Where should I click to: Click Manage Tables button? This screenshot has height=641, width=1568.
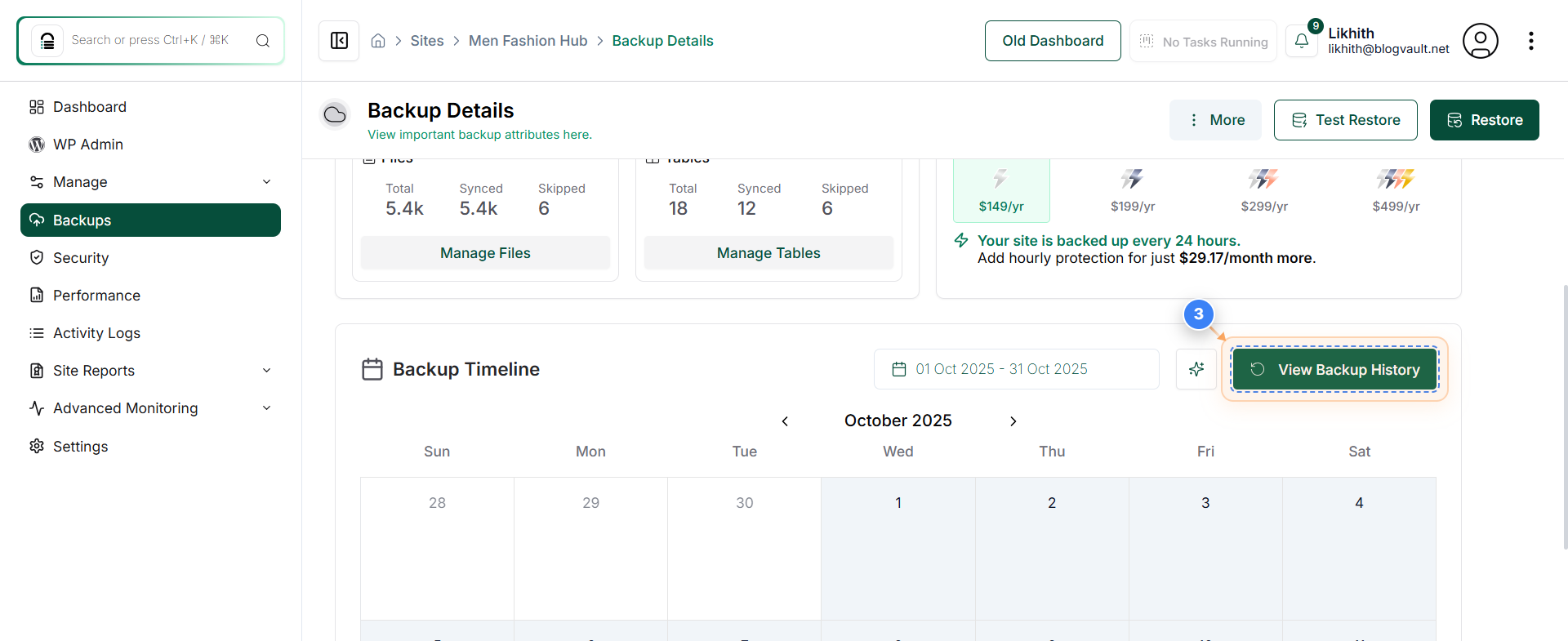point(768,253)
